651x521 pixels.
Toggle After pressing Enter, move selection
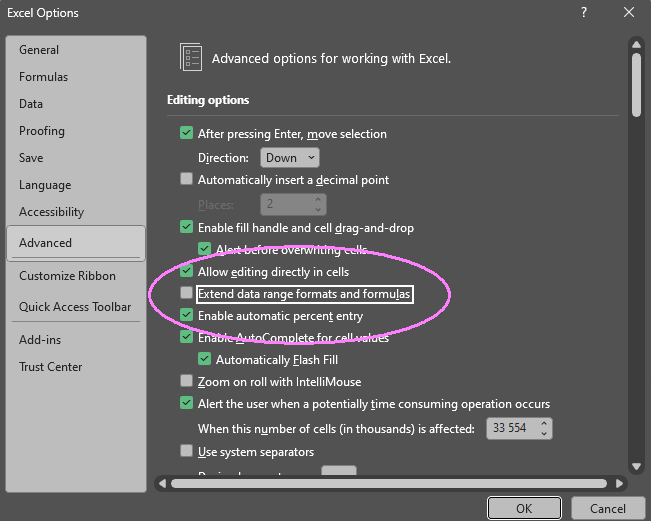coord(186,133)
